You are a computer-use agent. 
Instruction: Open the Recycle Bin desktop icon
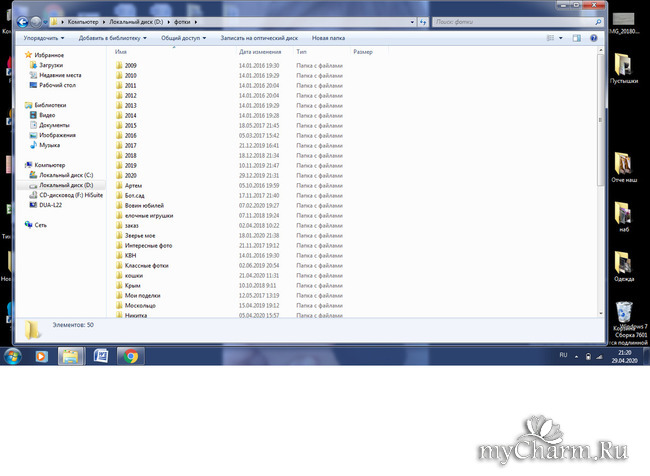(x=625, y=312)
